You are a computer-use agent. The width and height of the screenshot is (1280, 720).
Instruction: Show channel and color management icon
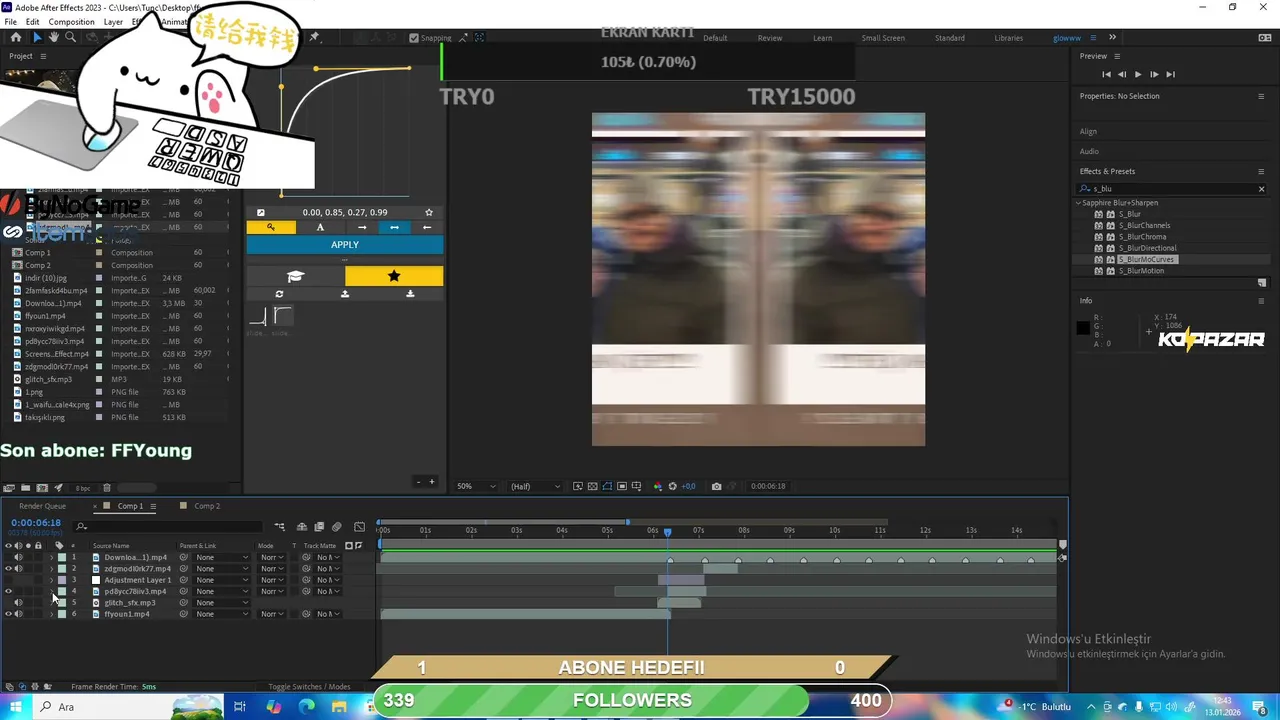pos(657,486)
